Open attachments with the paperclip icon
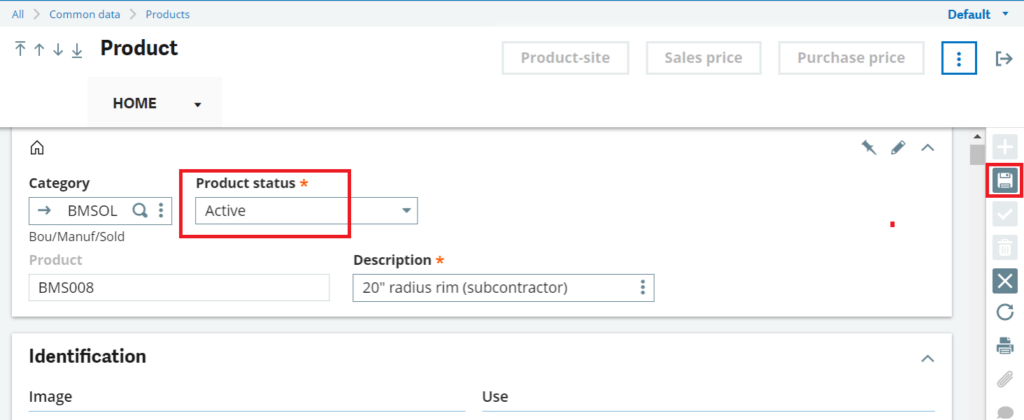 coord(1005,379)
